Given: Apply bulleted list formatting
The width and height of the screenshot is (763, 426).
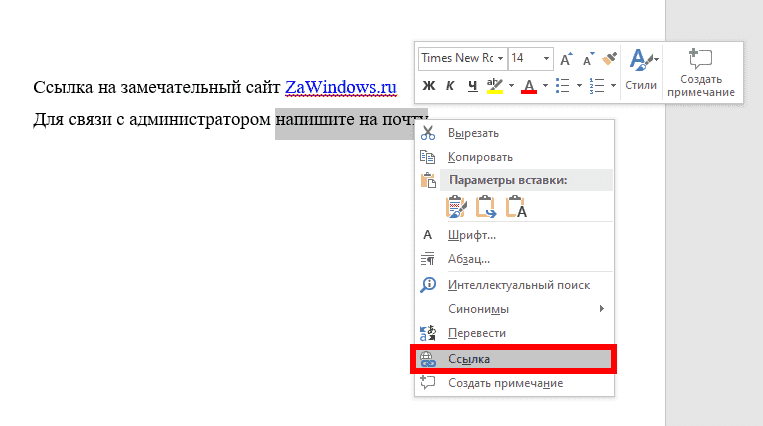Looking at the screenshot, I should click(563, 86).
